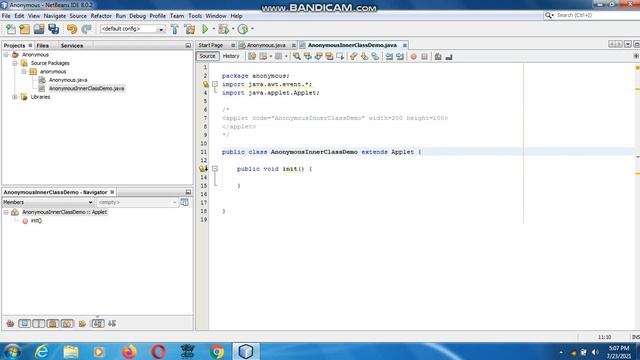Viewport: 640px width, 360px height.
Task: Click Shift Line Left editor icon
Action: point(389,56)
